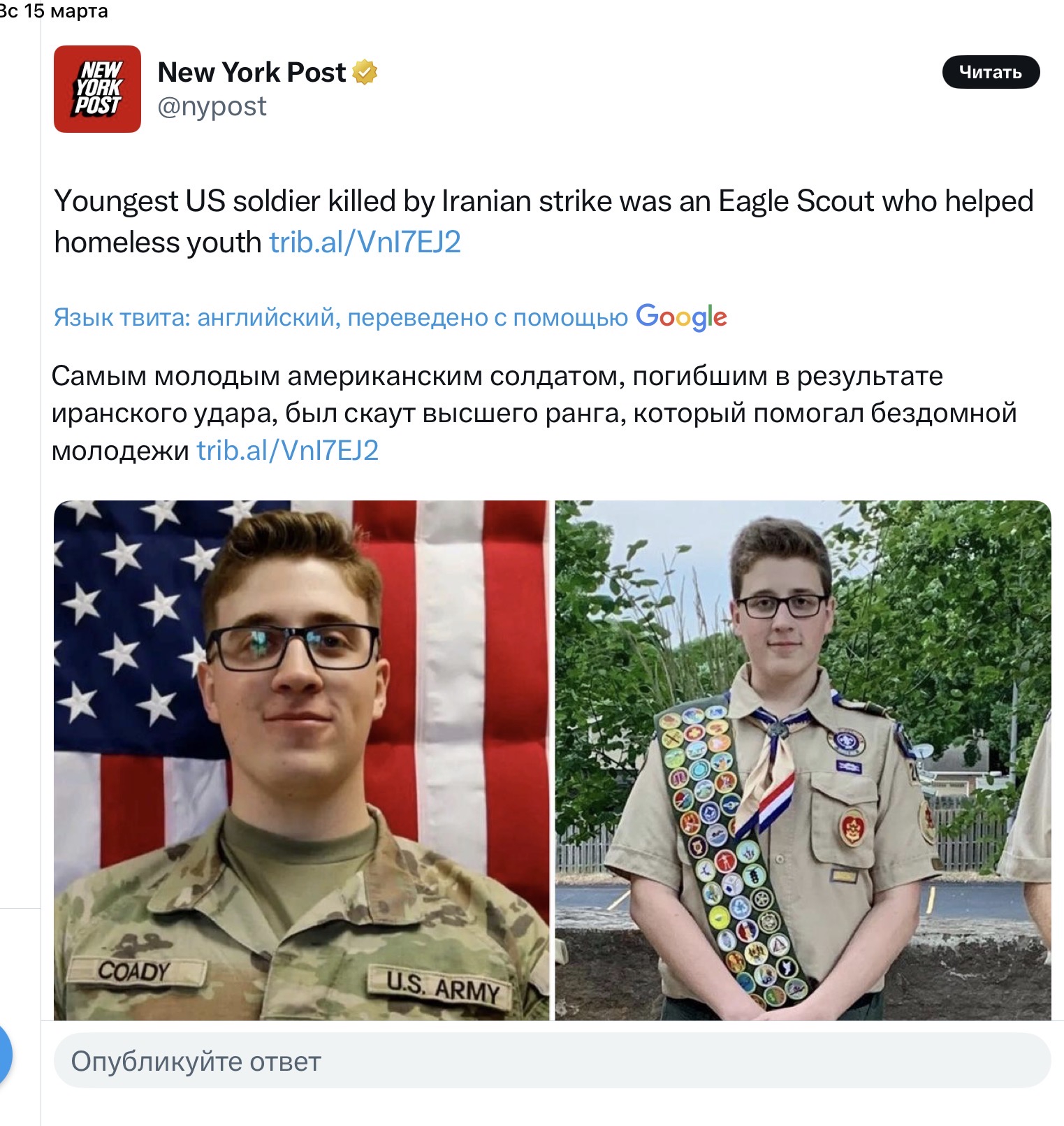Click the blue circular button at the bottom-left edge

(4, 1054)
